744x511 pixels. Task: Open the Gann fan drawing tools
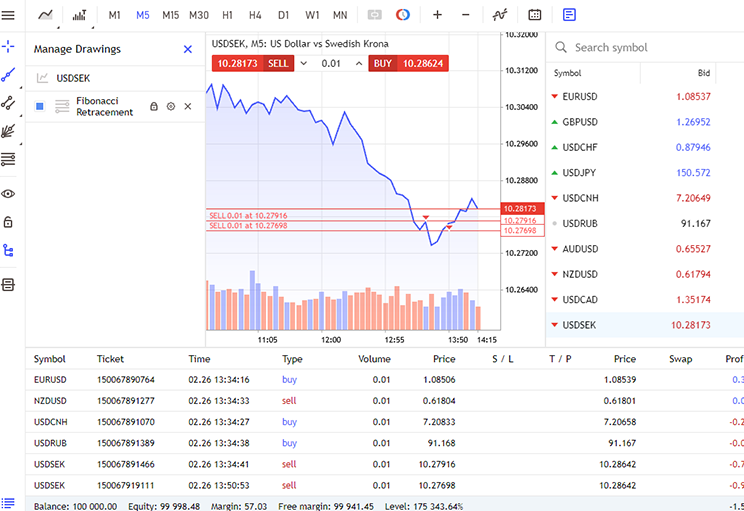coord(9,130)
